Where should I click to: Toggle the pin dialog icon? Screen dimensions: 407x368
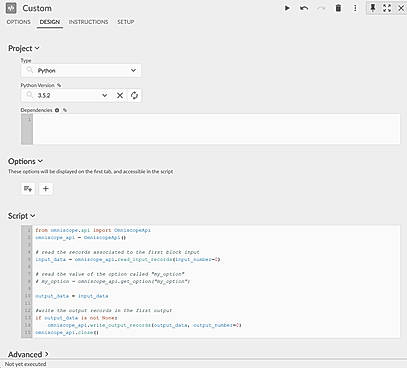[373, 8]
